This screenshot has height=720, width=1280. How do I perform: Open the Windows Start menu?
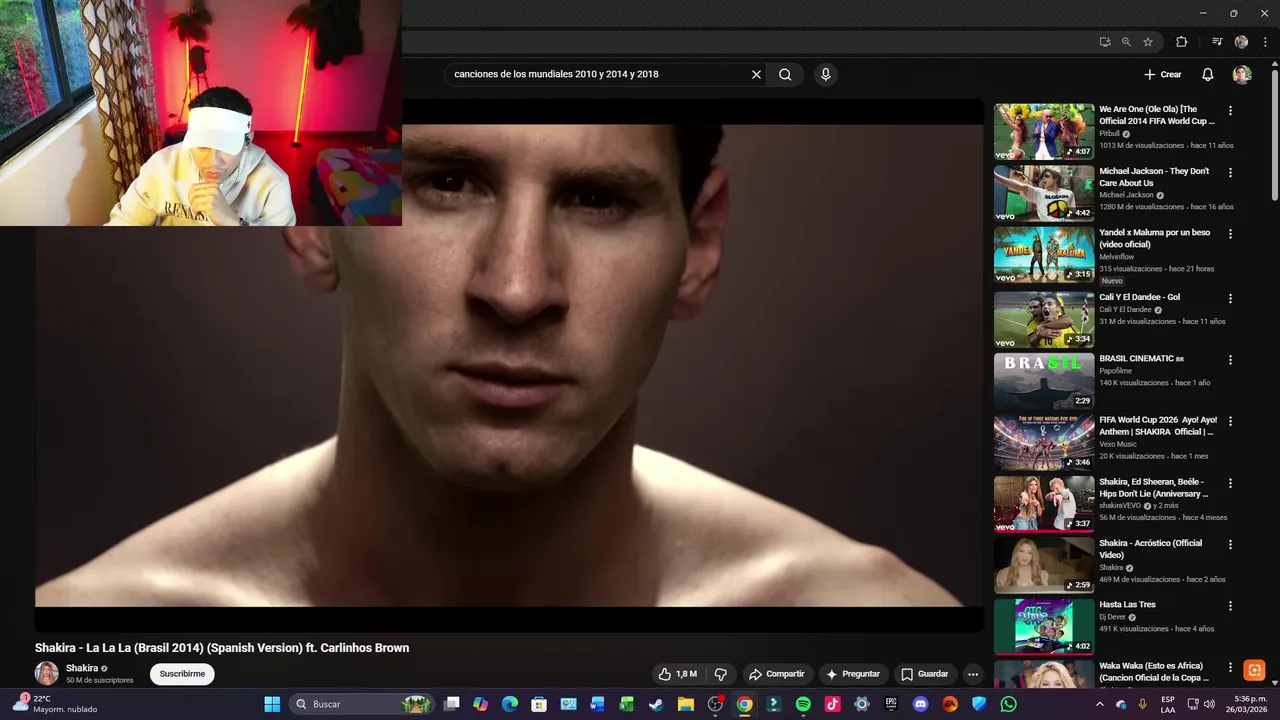pos(272,704)
